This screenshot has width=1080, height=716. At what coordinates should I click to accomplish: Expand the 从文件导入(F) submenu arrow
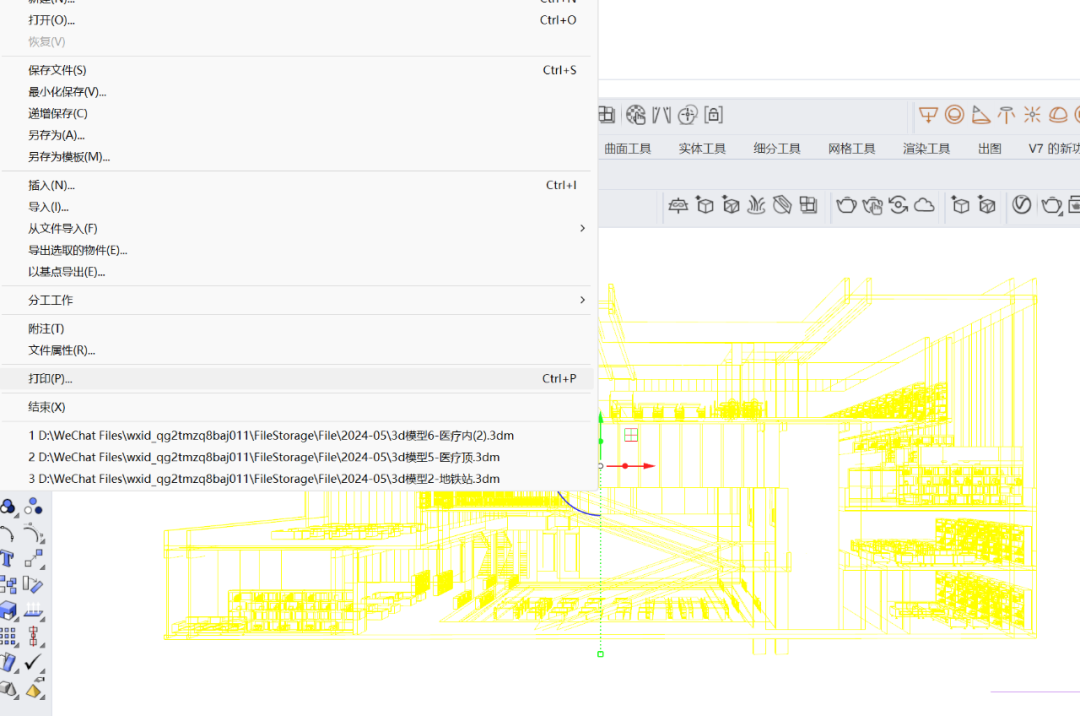[583, 228]
